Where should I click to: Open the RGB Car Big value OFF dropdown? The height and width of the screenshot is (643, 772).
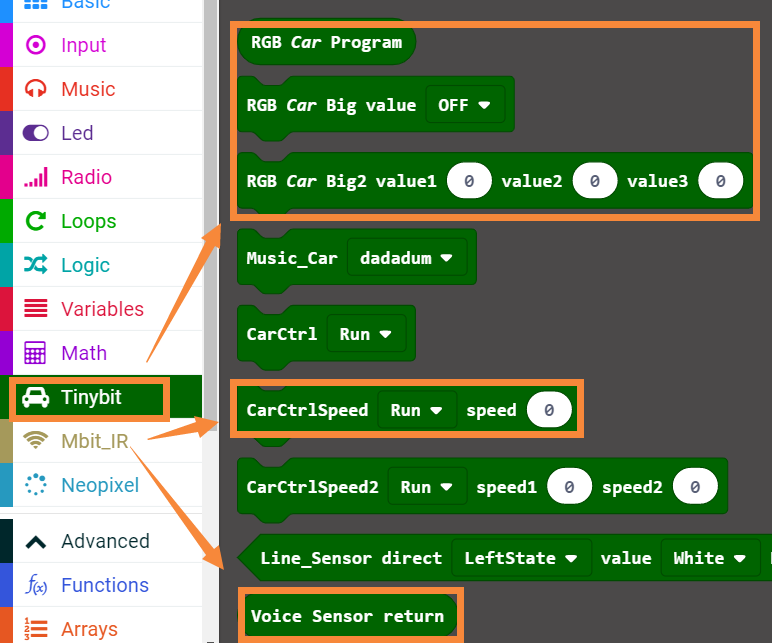click(x=464, y=105)
